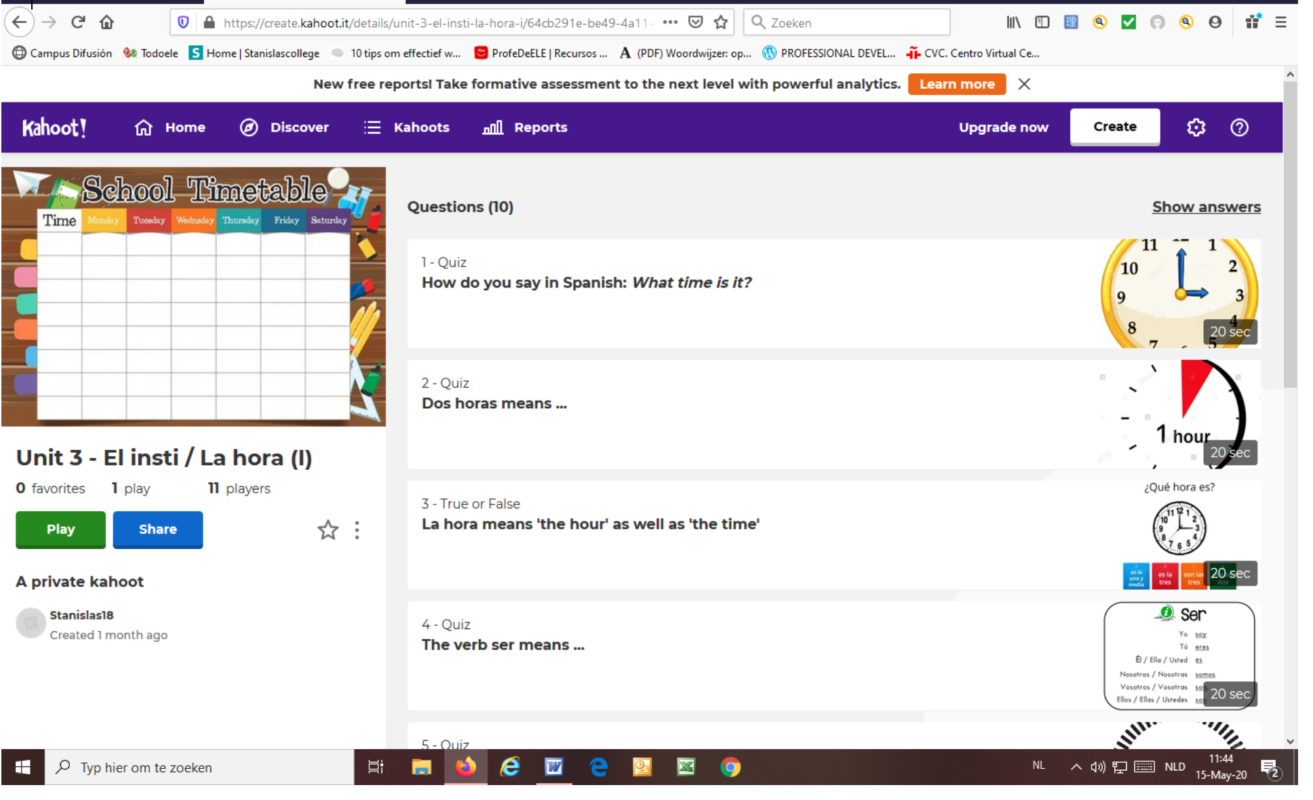This screenshot has height=800, width=1313.
Task: Click the clock thumbnail of question 1
Action: pyautogui.click(x=1180, y=293)
